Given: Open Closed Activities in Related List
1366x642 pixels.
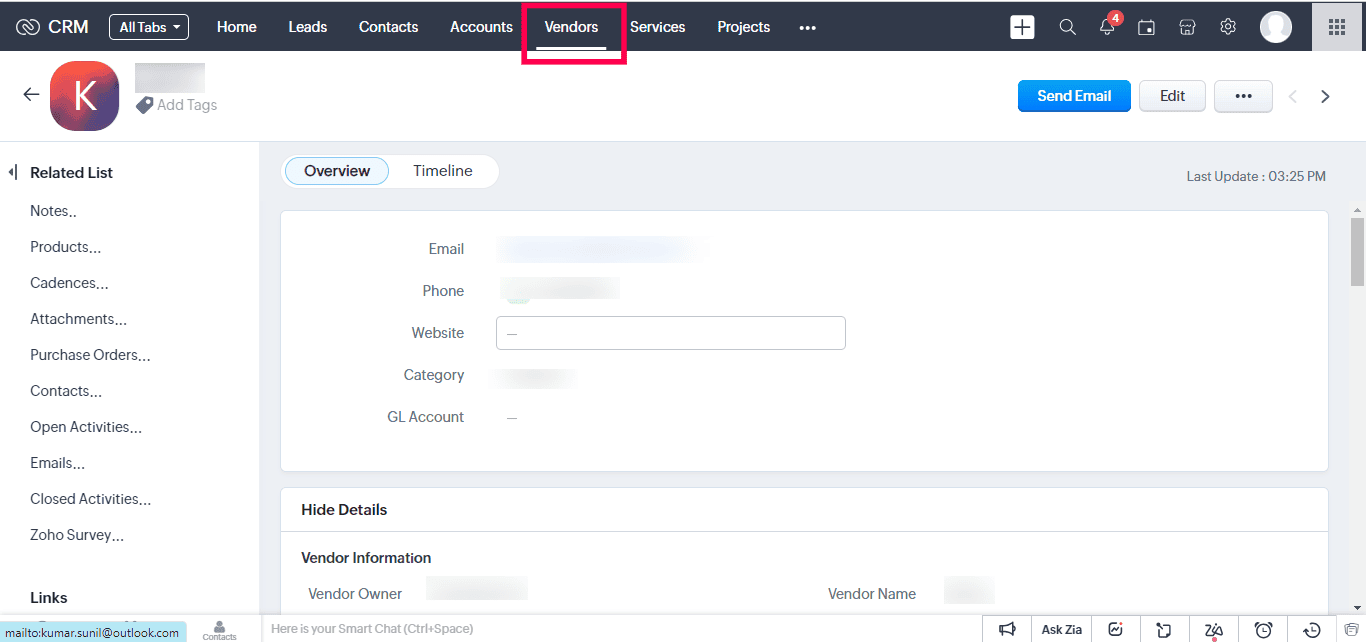Looking at the screenshot, I should 91,499.
